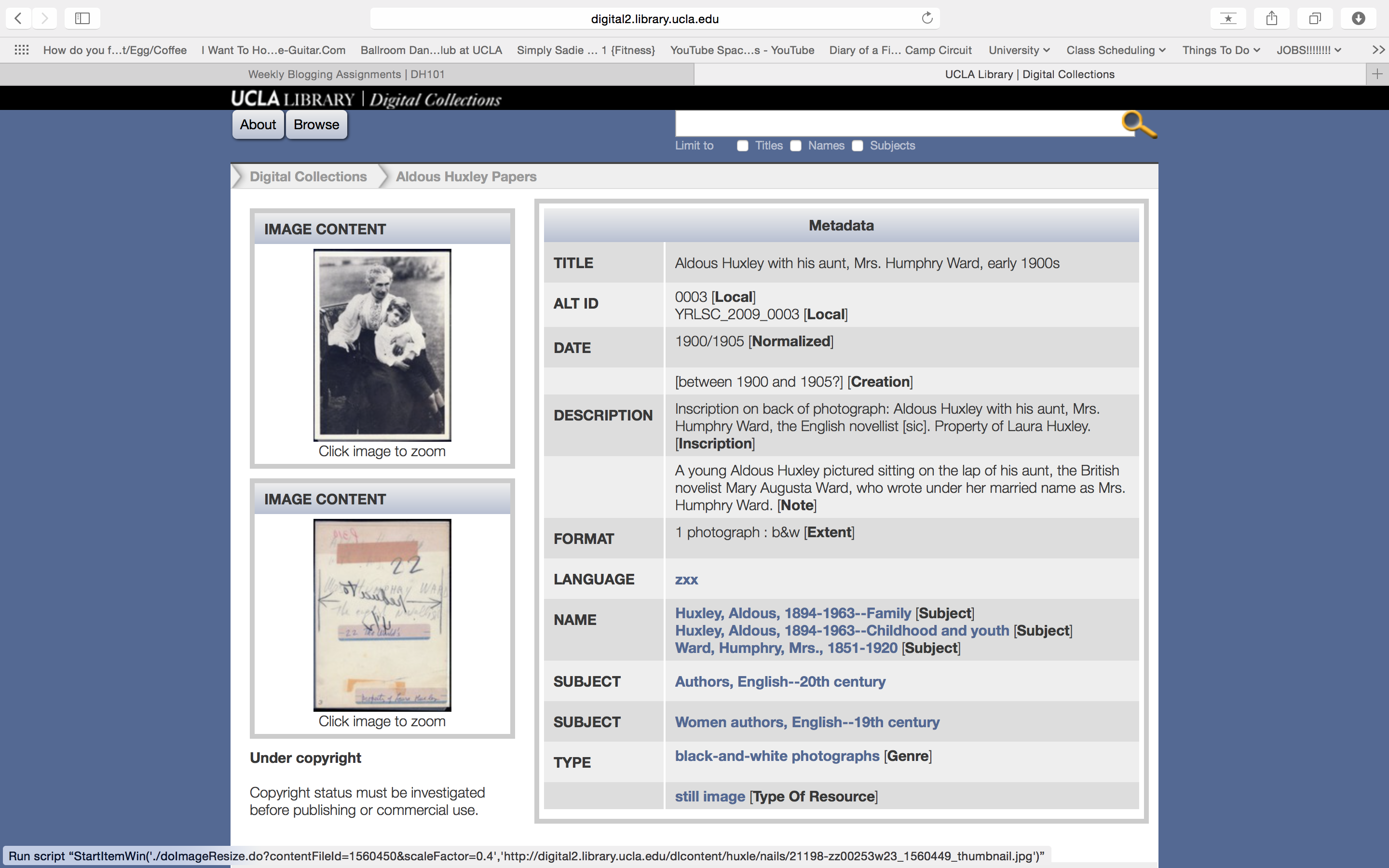1389x868 pixels.
Task: Open the Browse menu button
Action: [x=316, y=124]
